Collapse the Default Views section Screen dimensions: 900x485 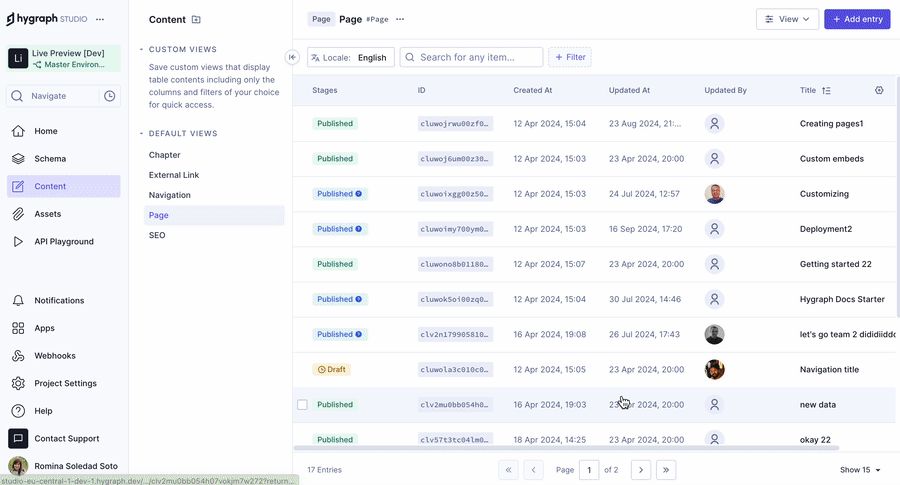[x=141, y=133]
